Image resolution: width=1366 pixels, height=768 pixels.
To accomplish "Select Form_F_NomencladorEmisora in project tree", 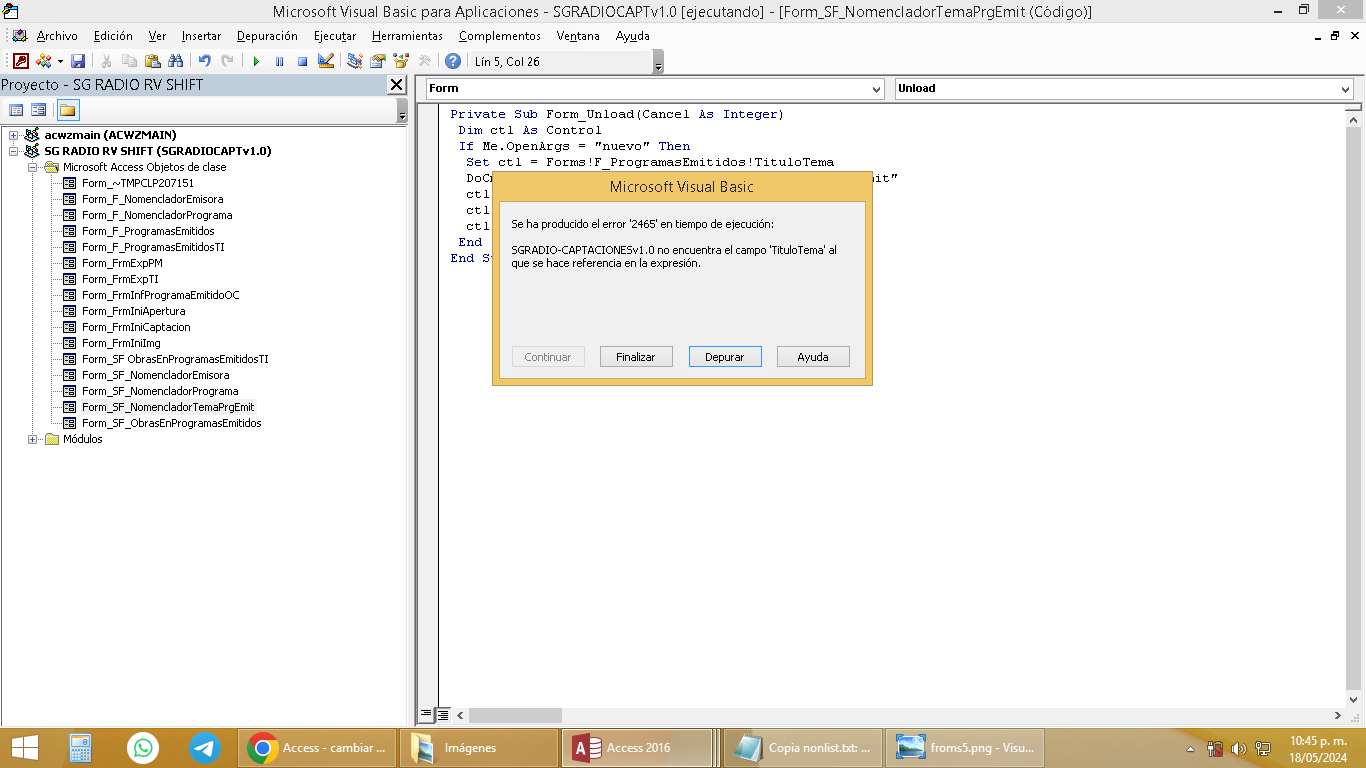I will pos(152,199).
